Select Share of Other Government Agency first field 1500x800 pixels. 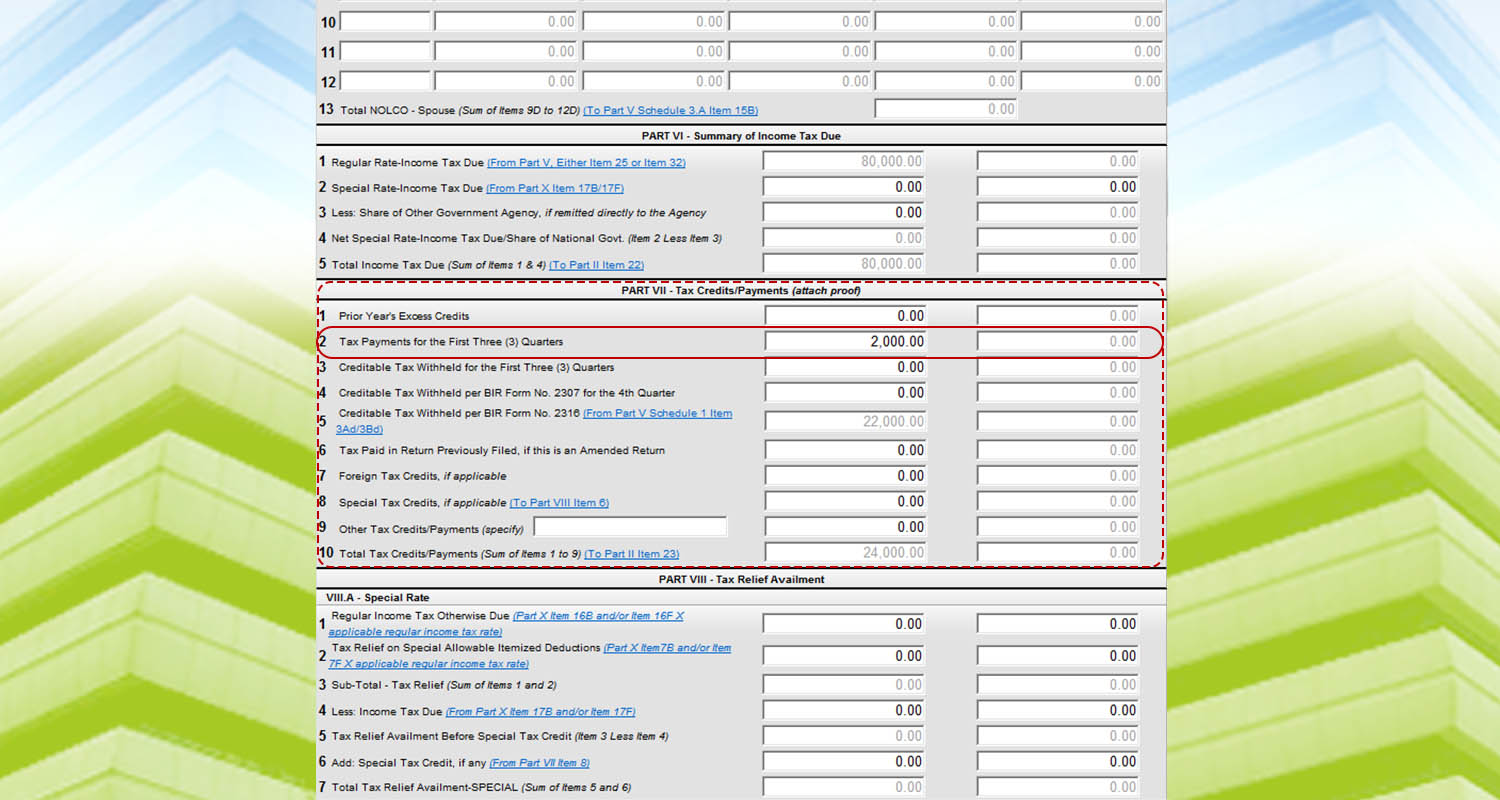tap(845, 212)
